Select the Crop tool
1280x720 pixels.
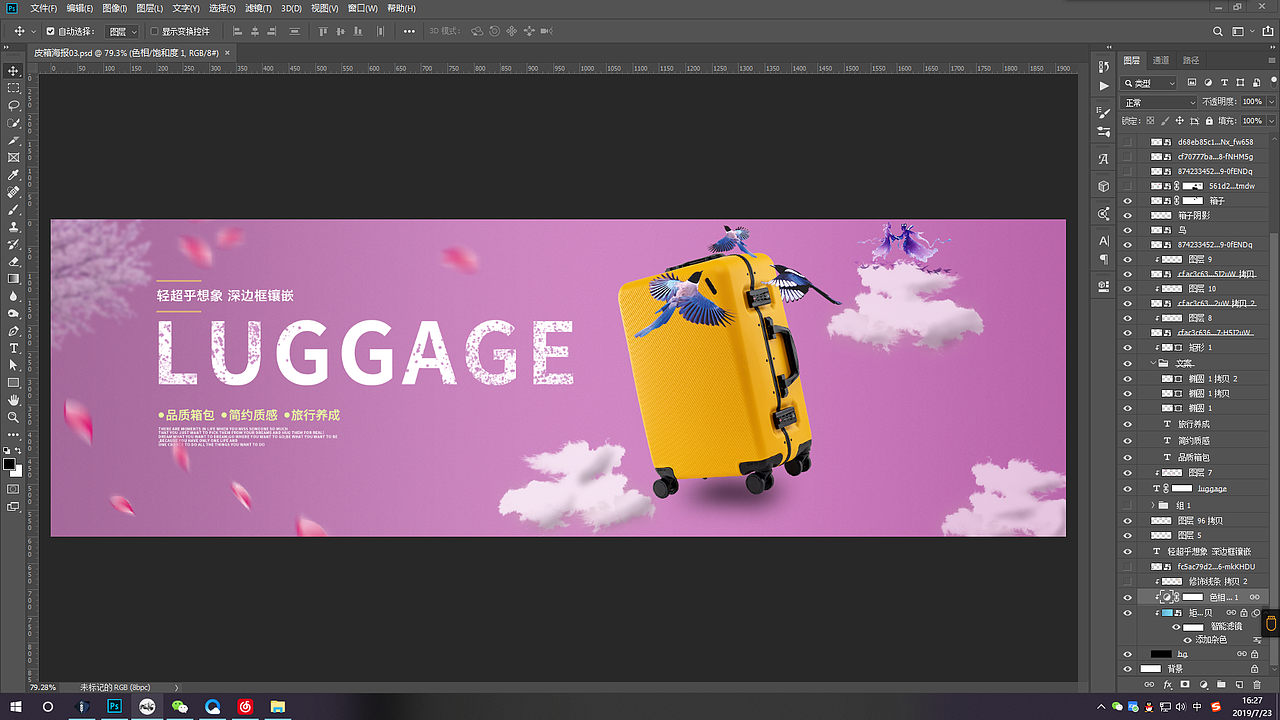14,140
